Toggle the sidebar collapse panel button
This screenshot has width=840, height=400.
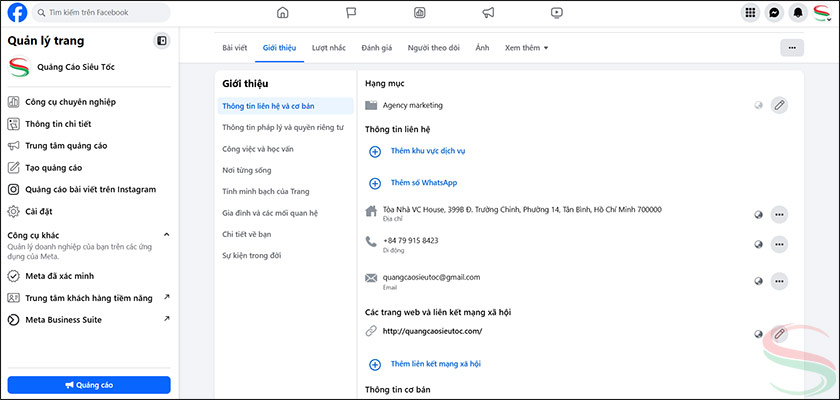click(162, 41)
